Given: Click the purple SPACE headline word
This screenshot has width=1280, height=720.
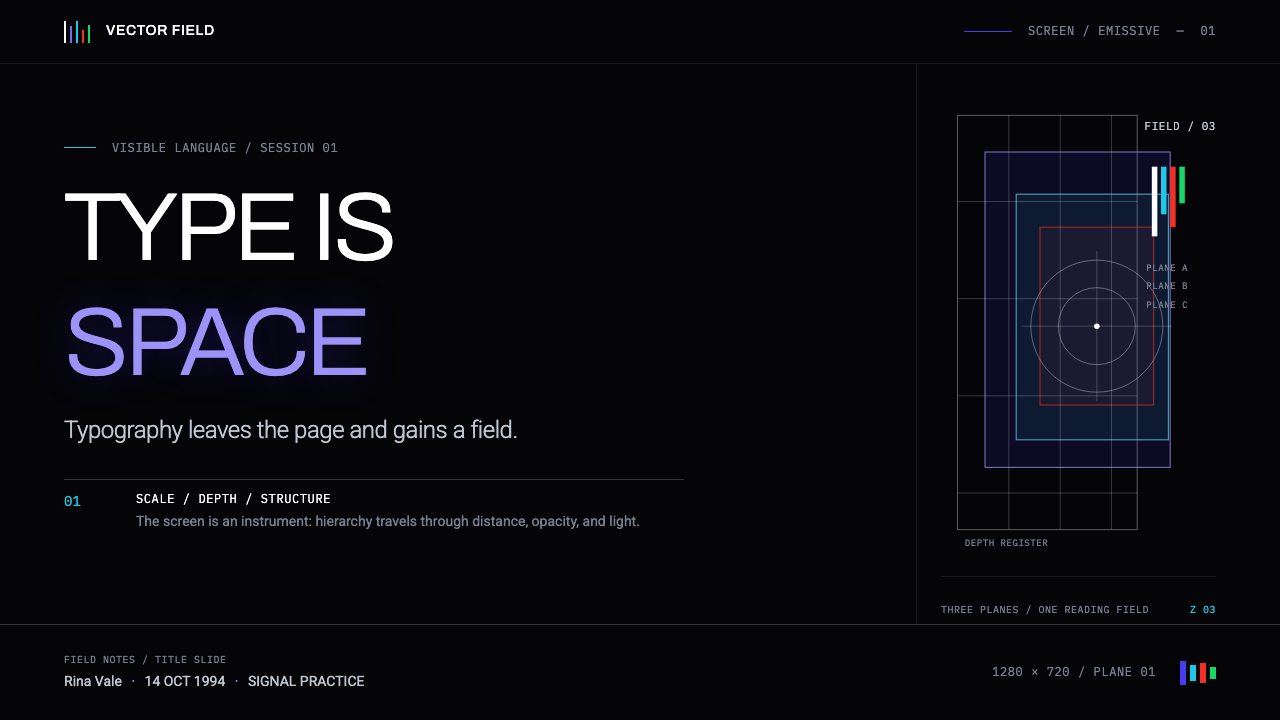Looking at the screenshot, I should click(216, 342).
